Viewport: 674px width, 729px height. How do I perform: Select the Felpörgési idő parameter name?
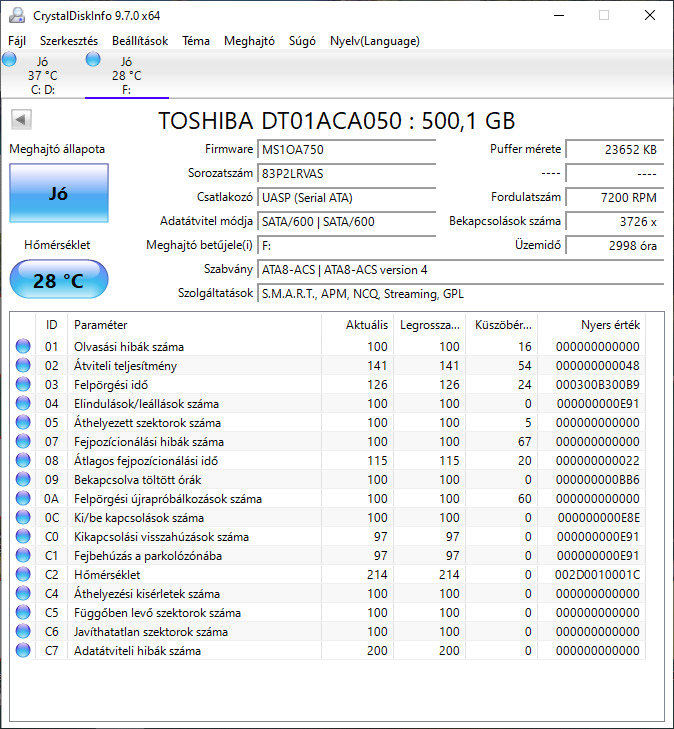[x=111, y=385]
